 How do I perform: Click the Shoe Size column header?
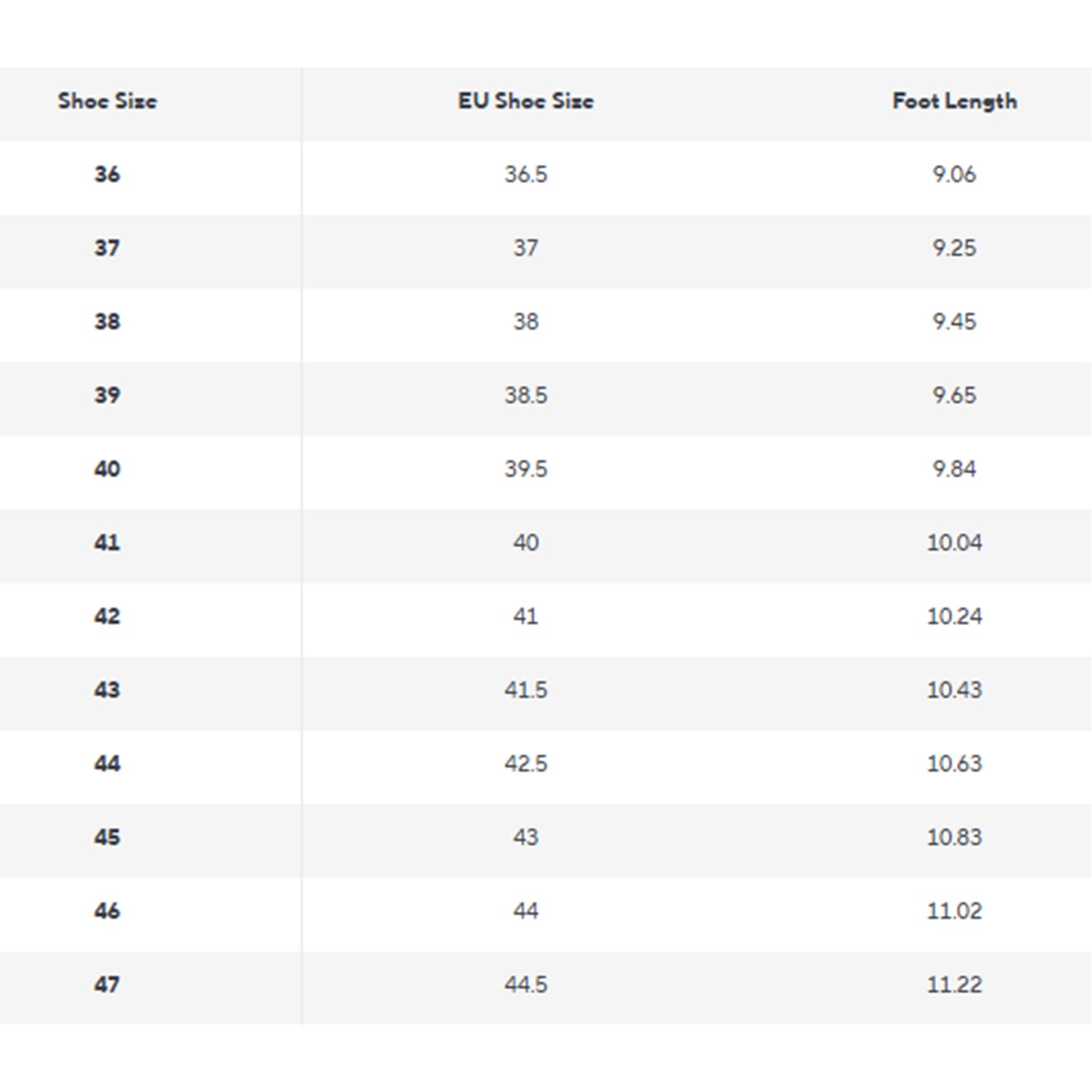click(x=108, y=101)
